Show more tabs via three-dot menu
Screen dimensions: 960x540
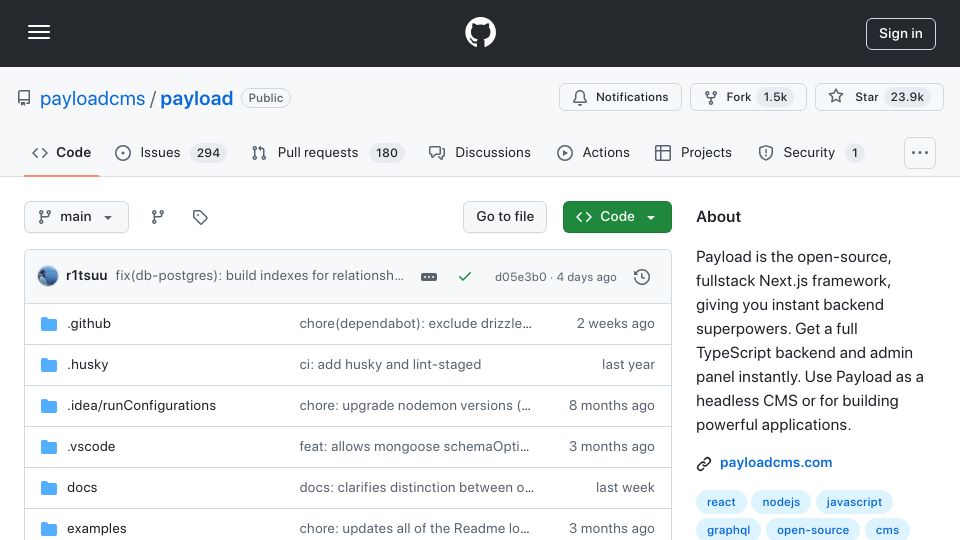coord(920,152)
